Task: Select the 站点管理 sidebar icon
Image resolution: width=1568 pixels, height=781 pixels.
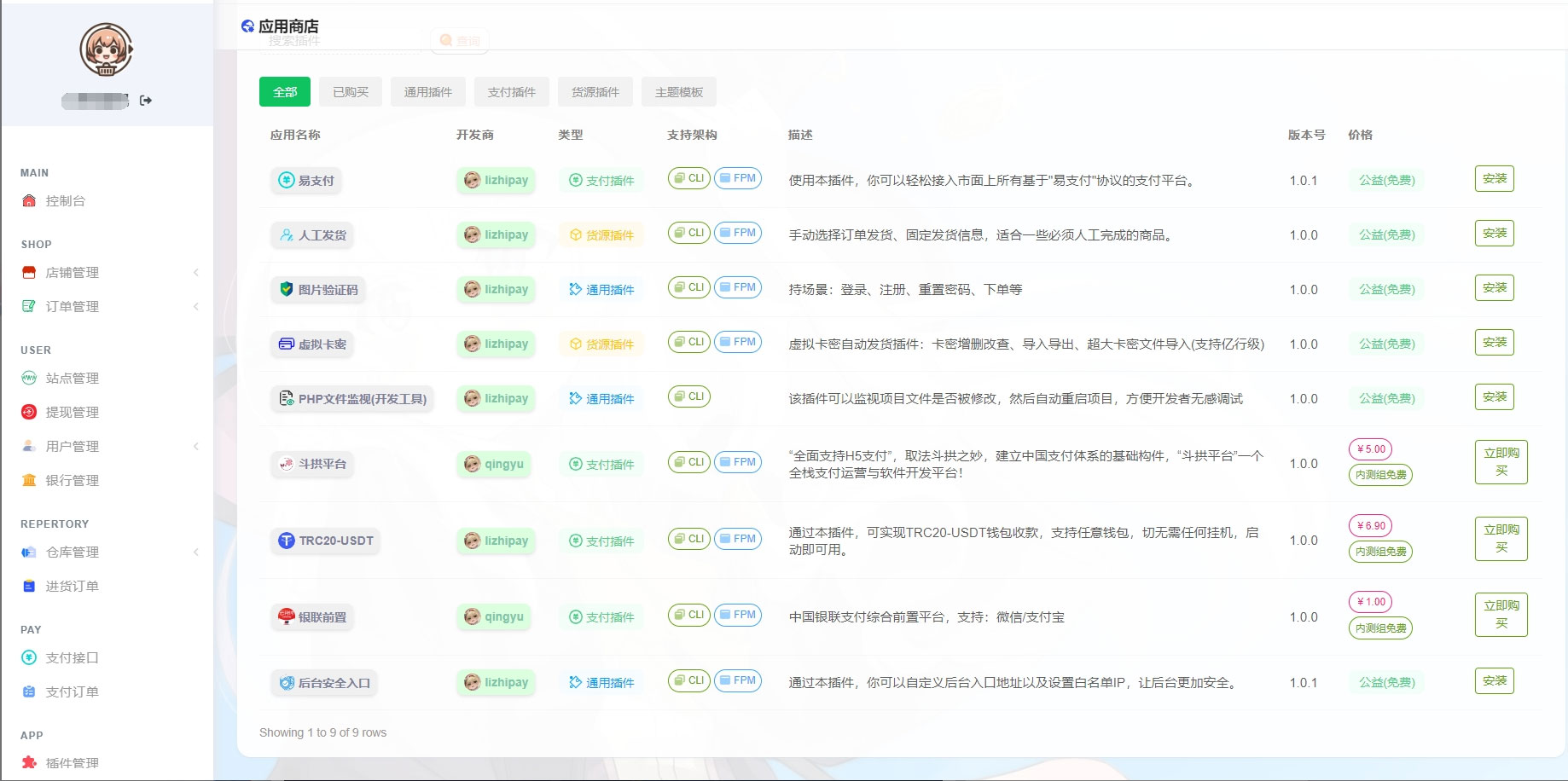Action: click(28, 378)
